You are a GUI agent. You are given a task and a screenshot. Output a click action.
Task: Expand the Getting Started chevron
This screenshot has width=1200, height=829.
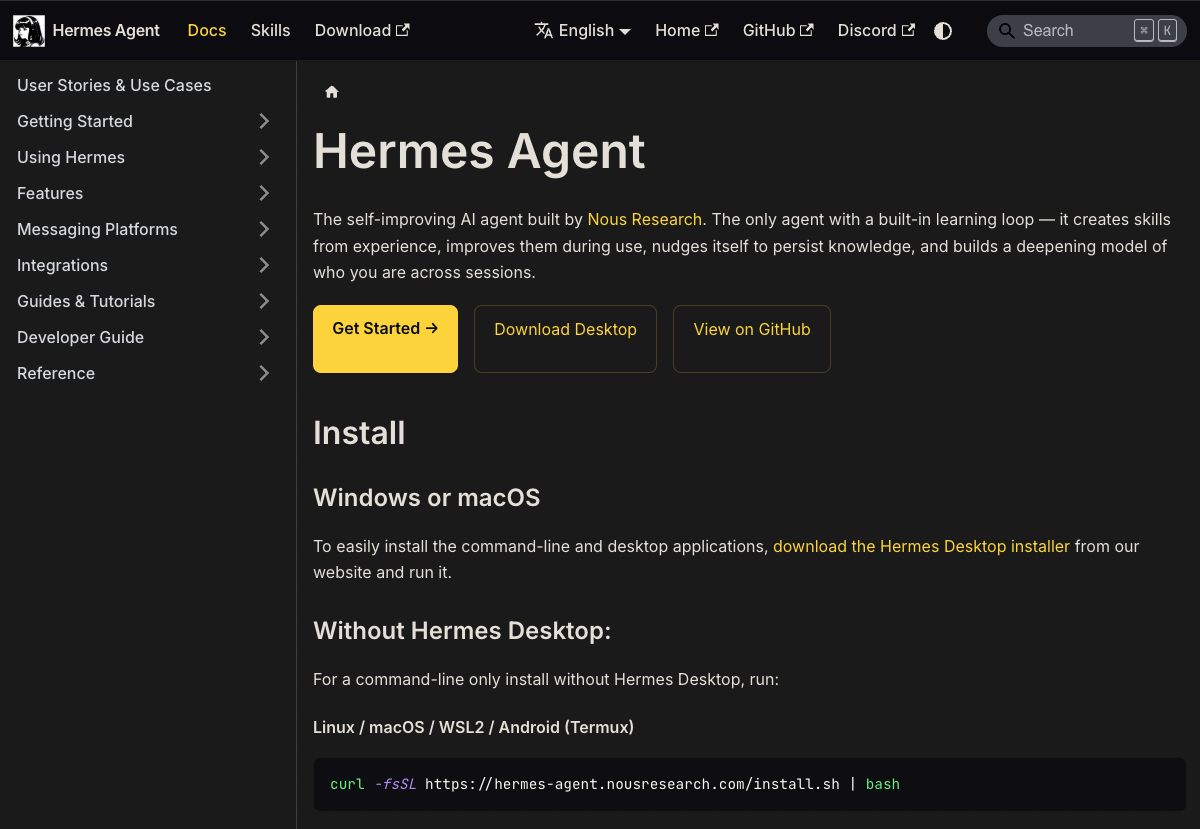(264, 121)
